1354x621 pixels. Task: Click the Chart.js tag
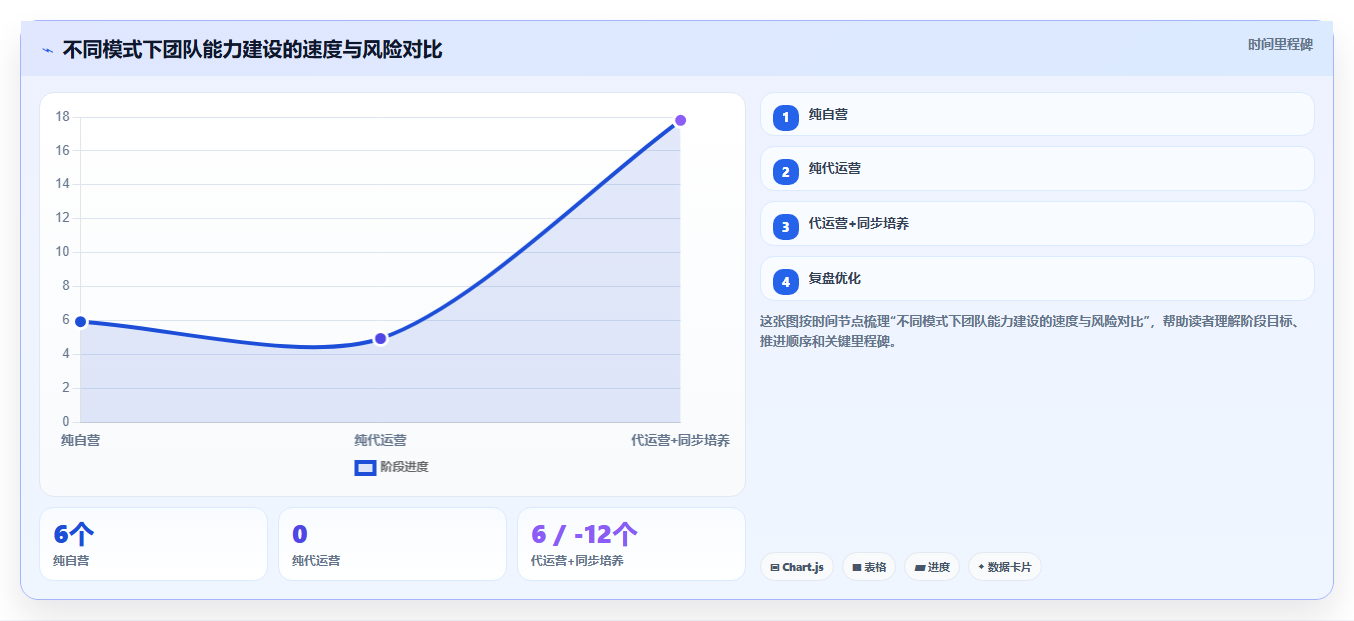click(x=797, y=567)
